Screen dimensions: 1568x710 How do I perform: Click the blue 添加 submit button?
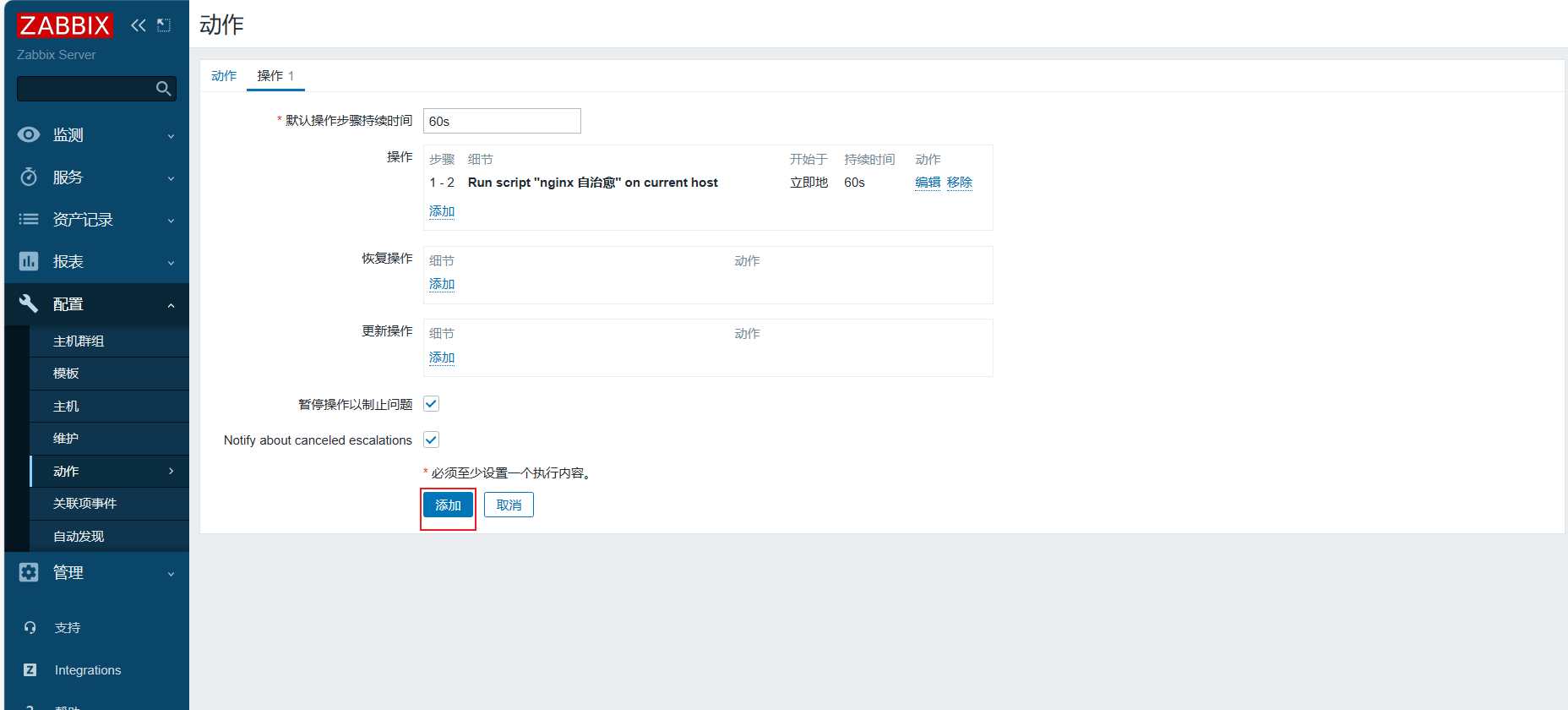(448, 505)
